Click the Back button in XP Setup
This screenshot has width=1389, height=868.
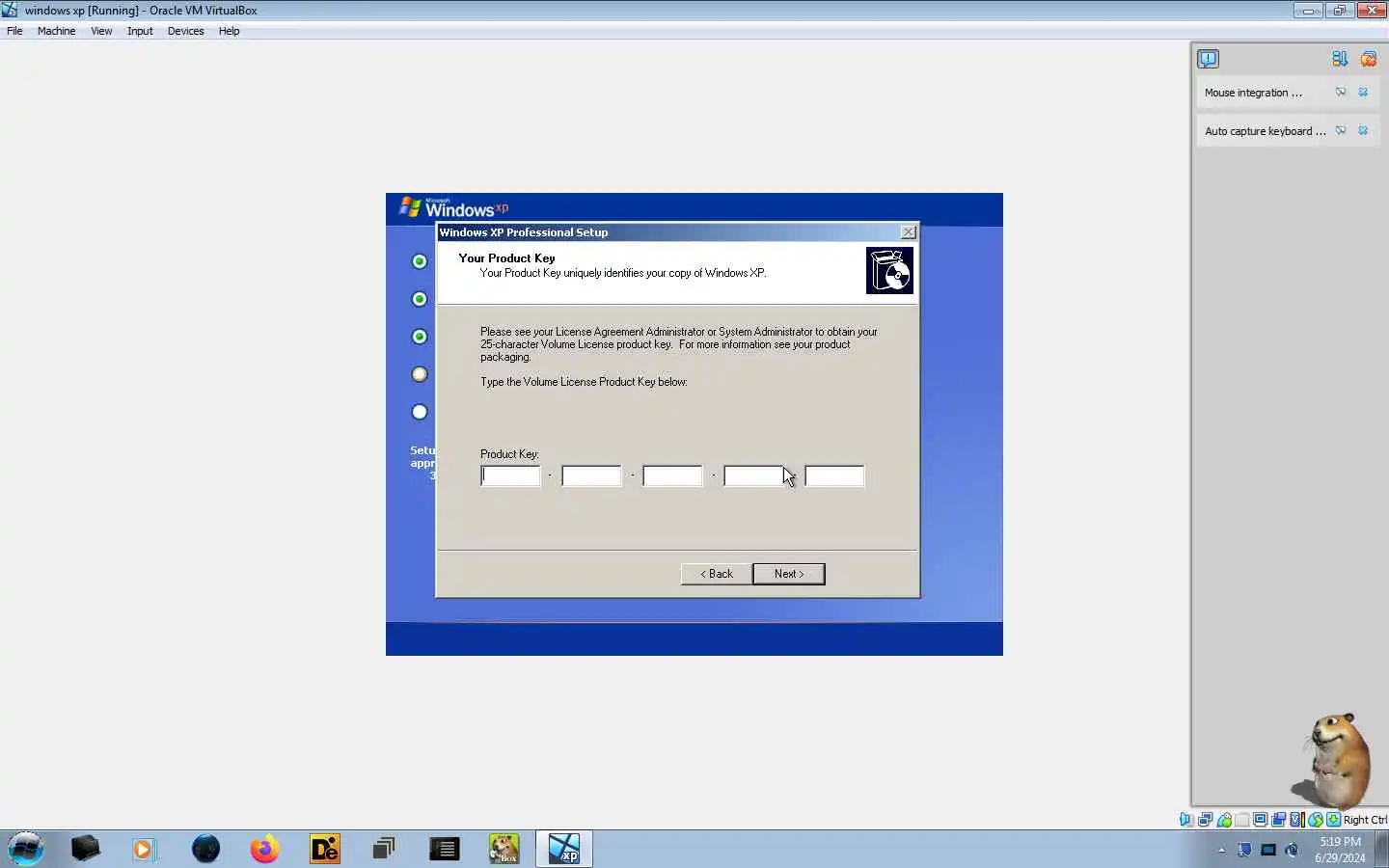pyautogui.click(x=717, y=574)
